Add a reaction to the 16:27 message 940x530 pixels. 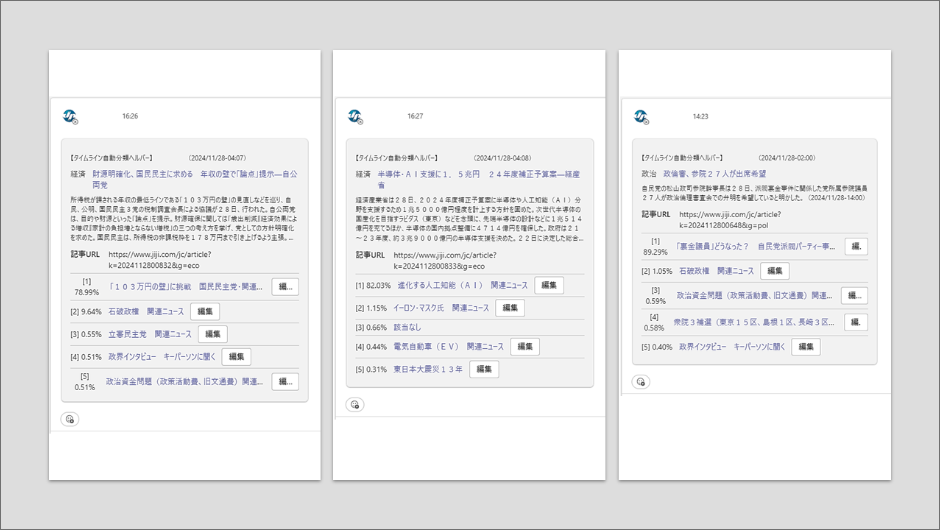(x=355, y=405)
